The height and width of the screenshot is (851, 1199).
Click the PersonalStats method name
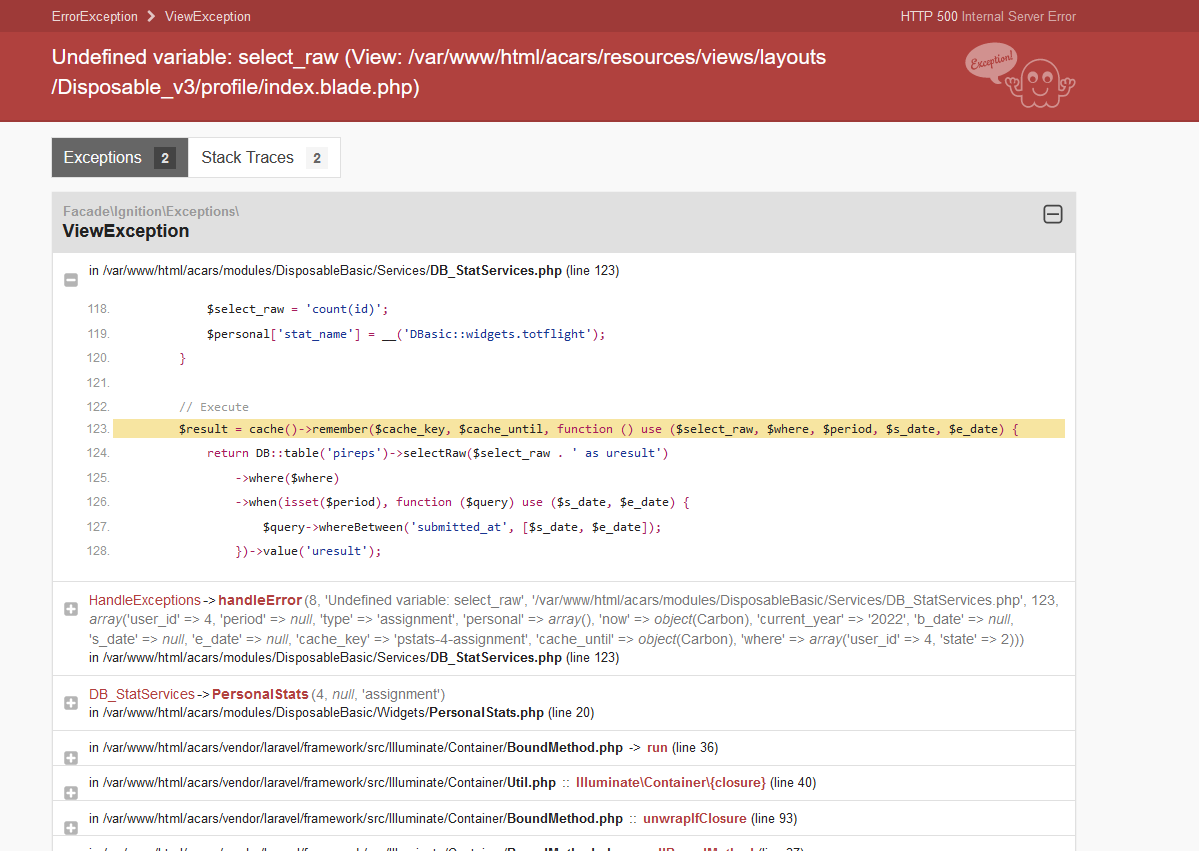(x=259, y=694)
